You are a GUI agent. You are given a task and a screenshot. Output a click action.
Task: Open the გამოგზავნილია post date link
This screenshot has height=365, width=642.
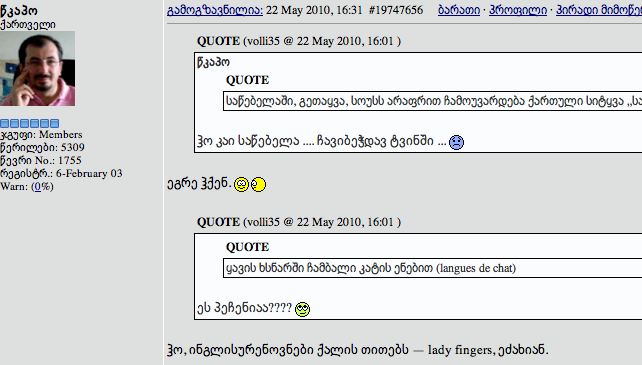[215, 10]
